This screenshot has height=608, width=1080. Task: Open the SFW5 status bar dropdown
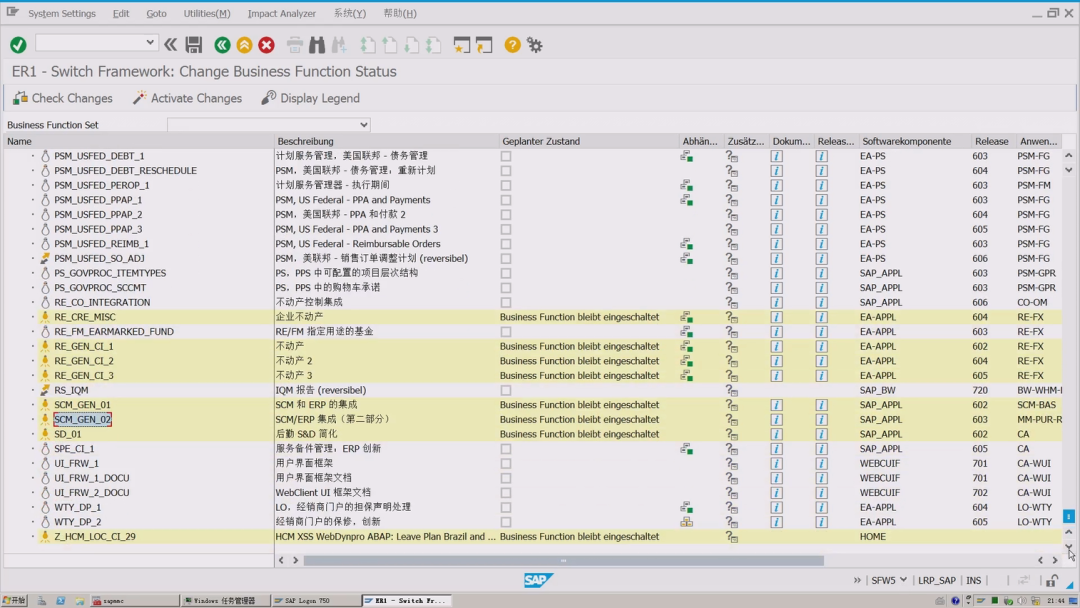click(903, 580)
